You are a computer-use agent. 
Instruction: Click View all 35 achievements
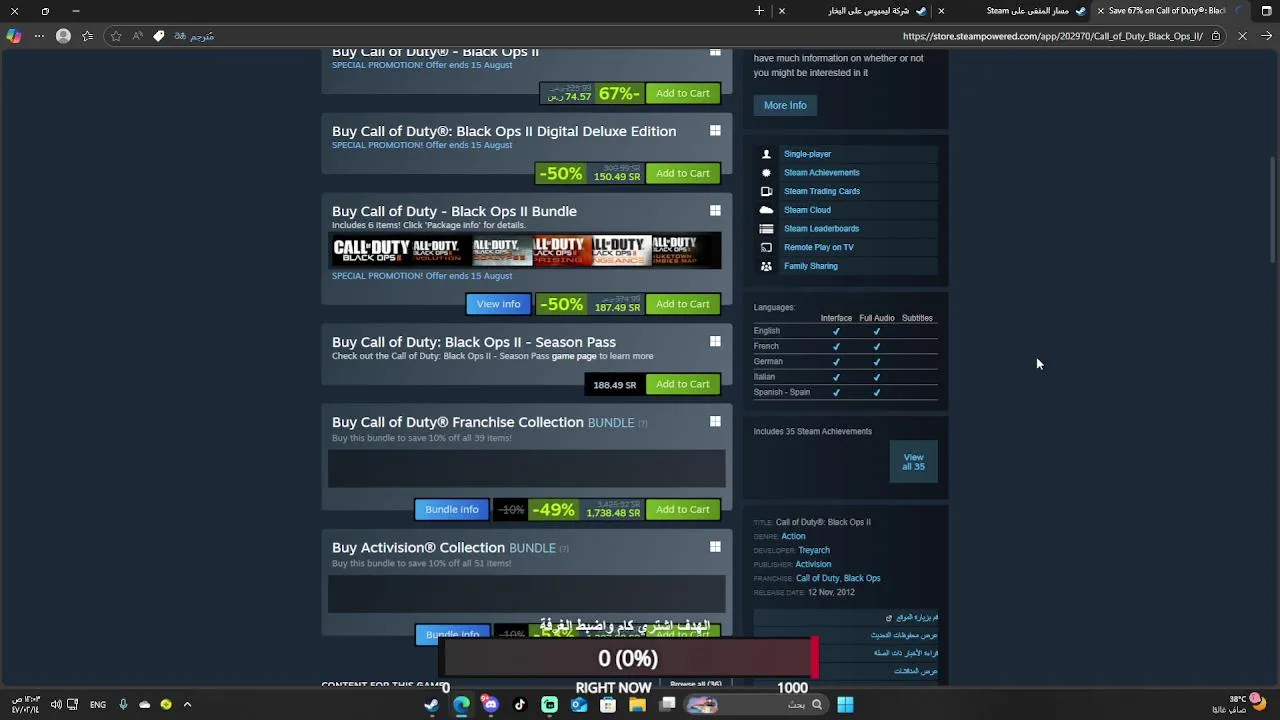pyautogui.click(x=913, y=462)
